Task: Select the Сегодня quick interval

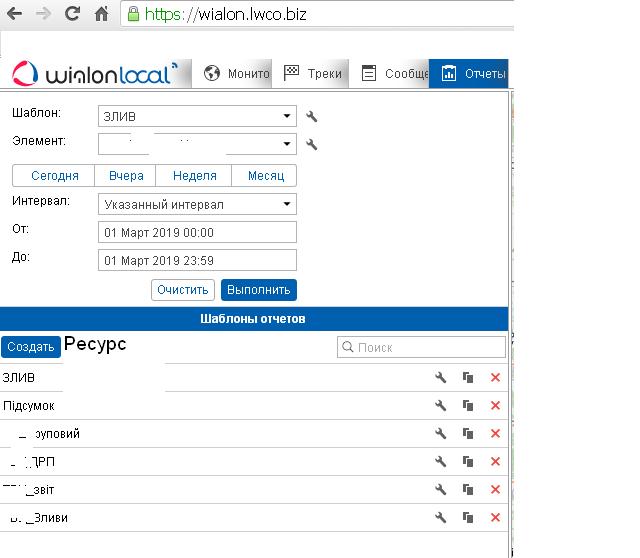Action: pos(54,176)
